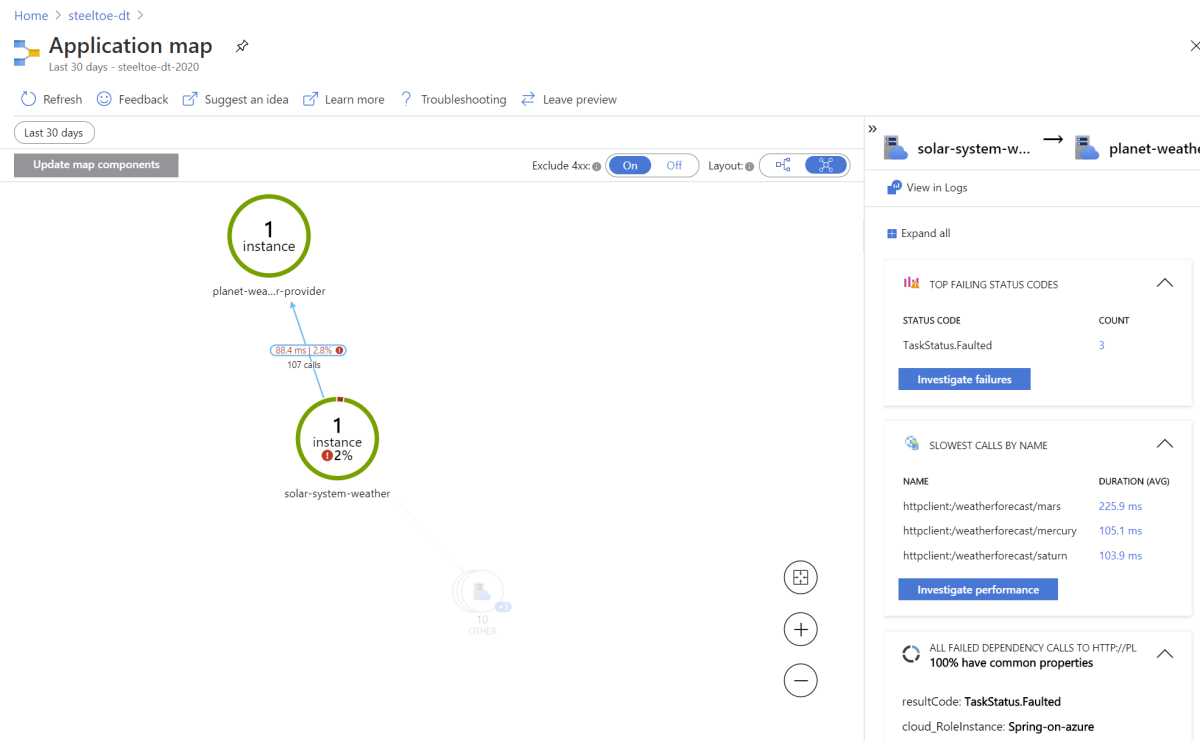The width and height of the screenshot is (1200, 741).
Task: Go to Home breadcrumb
Action: click(x=31, y=16)
